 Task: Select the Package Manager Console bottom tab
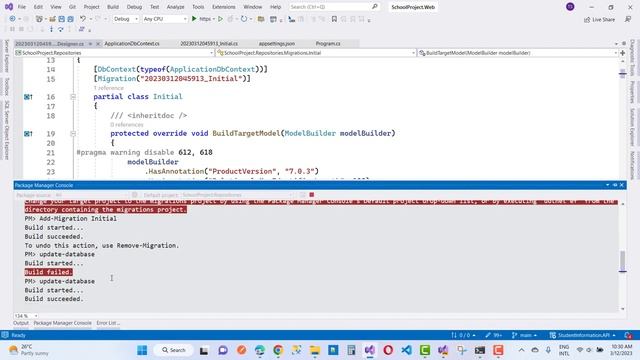click(62, 323)
